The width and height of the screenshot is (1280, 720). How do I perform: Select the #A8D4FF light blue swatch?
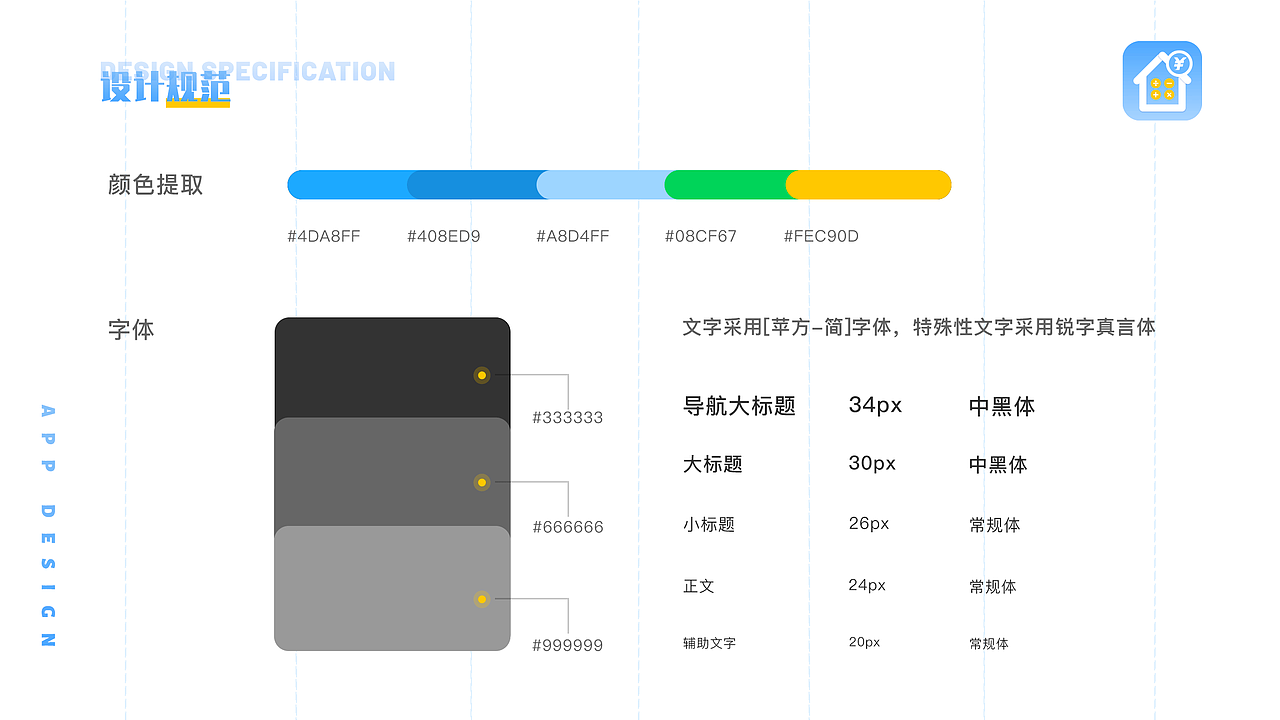click(600, 184)
